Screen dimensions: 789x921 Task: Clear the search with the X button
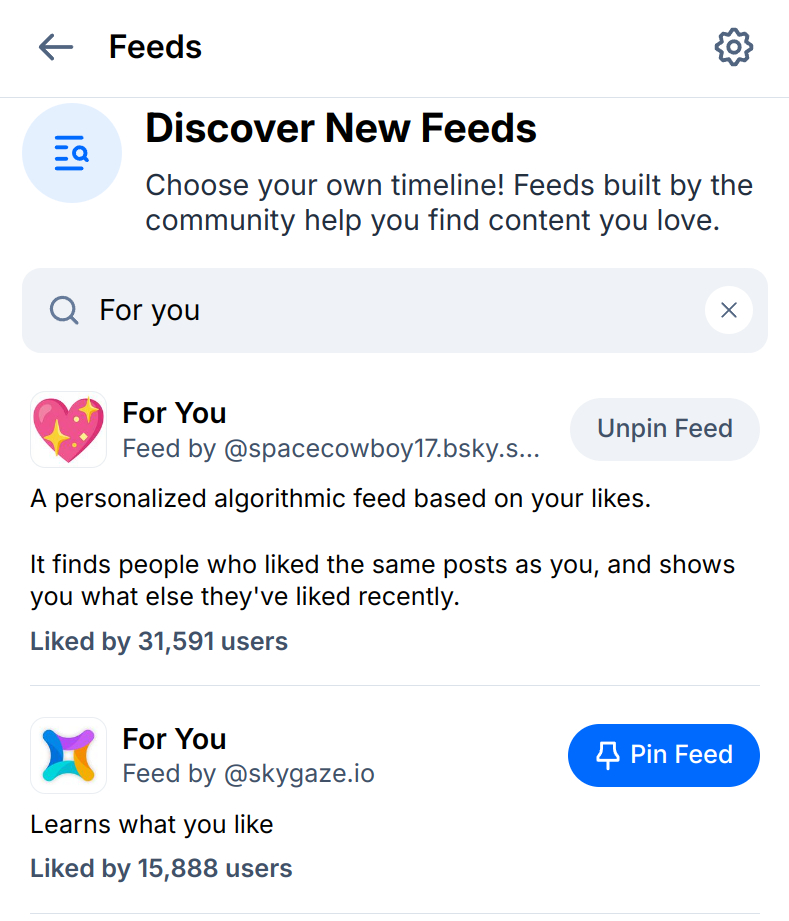[729, 310]
